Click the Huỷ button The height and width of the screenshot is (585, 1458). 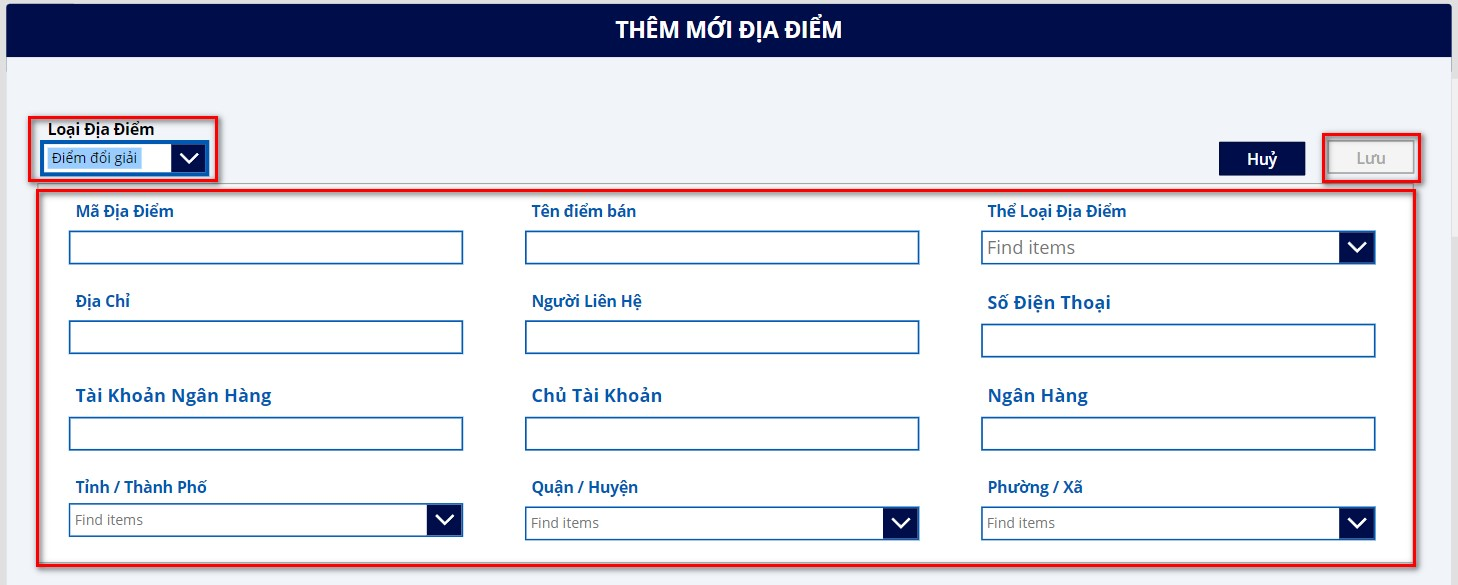coord(1261,159)
